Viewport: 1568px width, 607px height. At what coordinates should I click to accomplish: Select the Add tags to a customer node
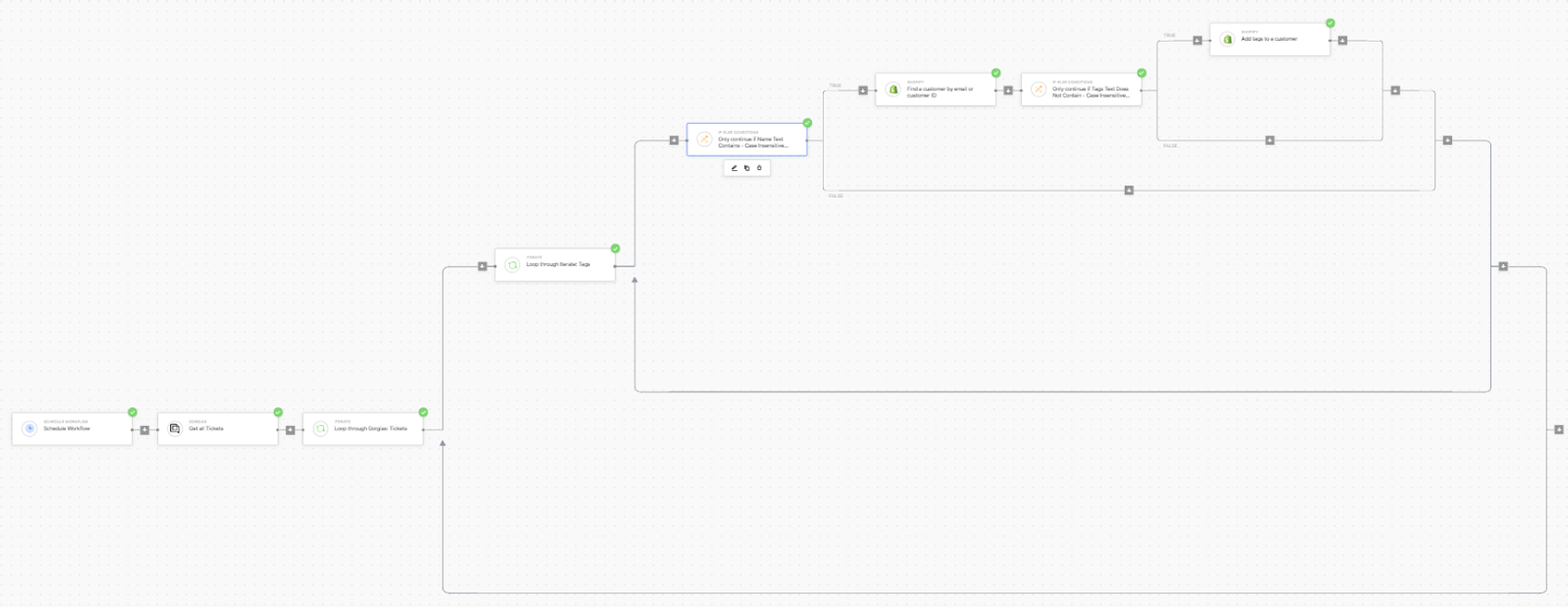[1270, 40]
